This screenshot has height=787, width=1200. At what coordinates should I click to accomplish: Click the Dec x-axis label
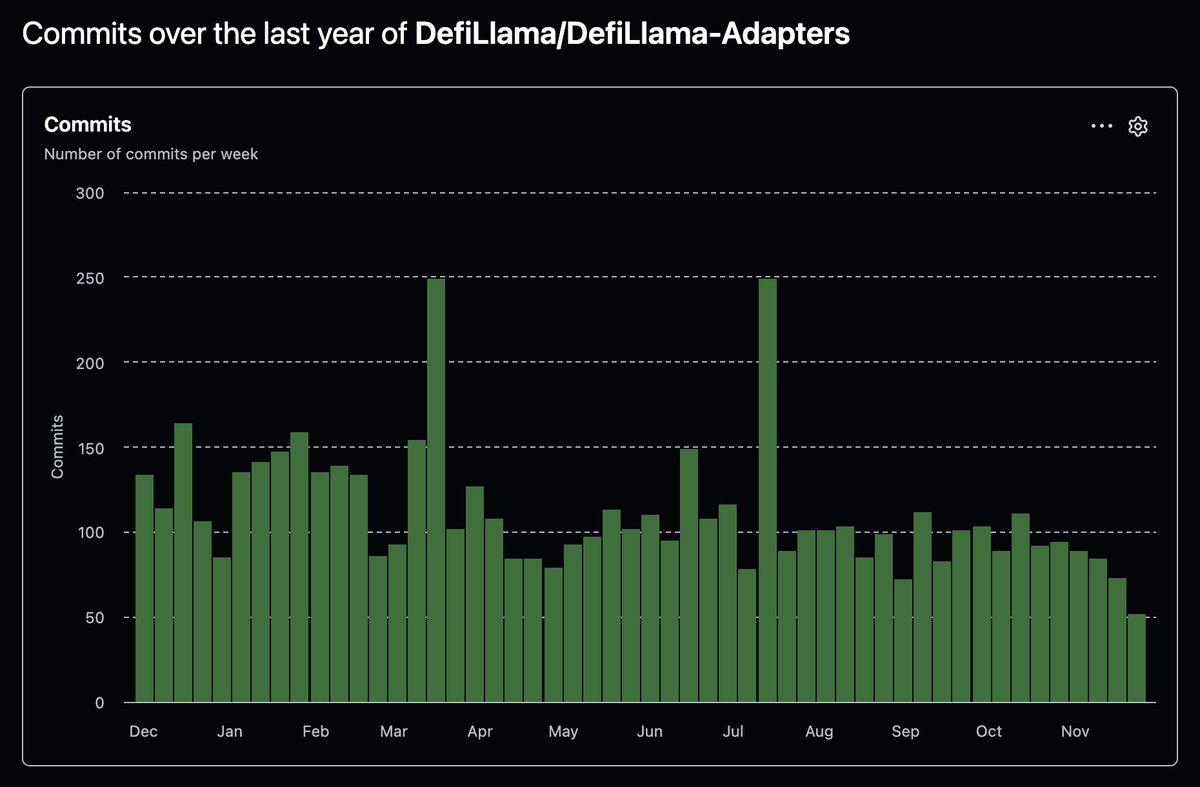tap(143, 732)
